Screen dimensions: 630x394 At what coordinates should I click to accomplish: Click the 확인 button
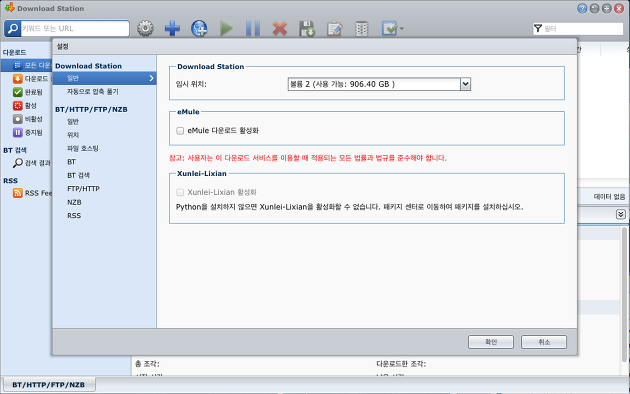tap(491, 342)
